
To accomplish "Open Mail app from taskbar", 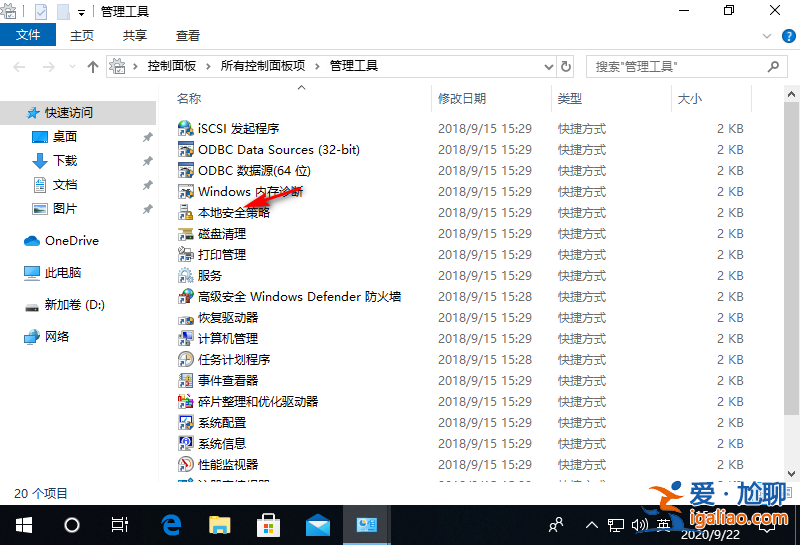I will click(317, 525).
